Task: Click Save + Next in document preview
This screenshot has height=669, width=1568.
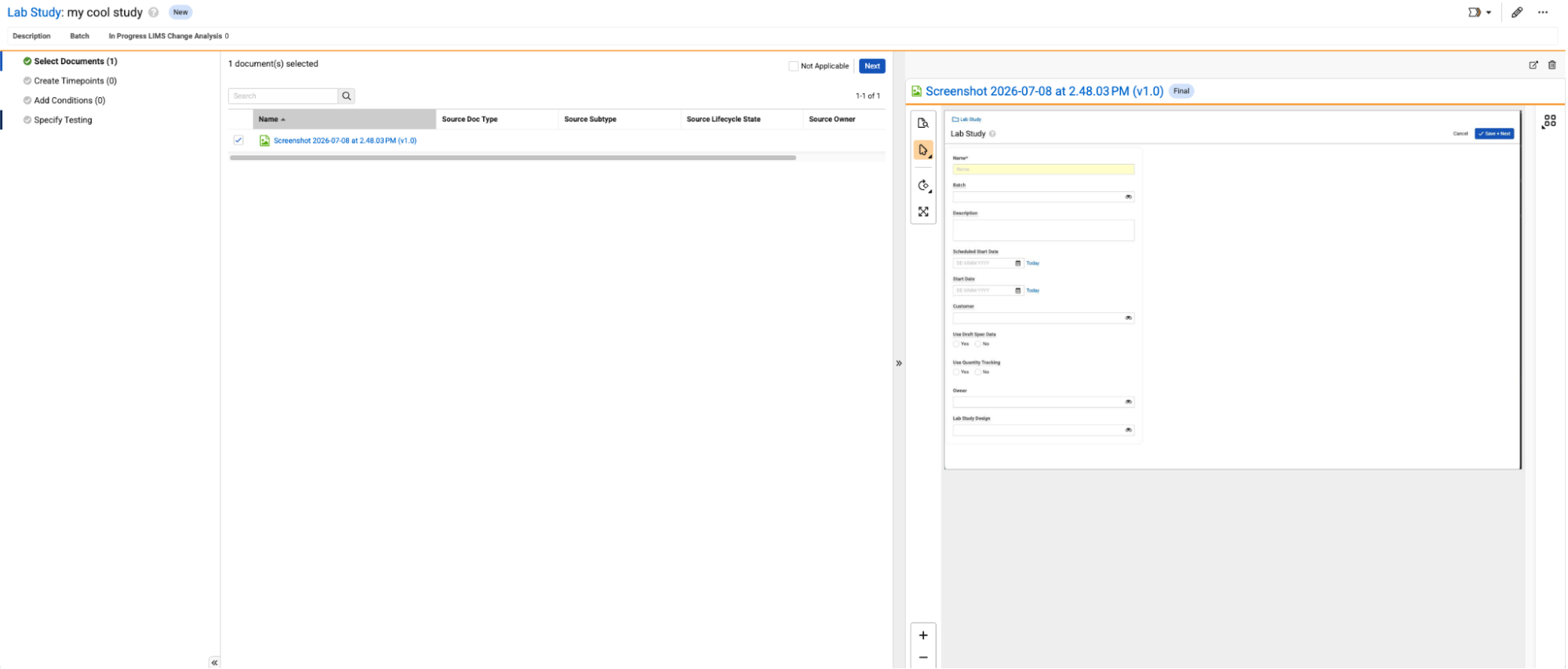Action: coord(1494,133)
